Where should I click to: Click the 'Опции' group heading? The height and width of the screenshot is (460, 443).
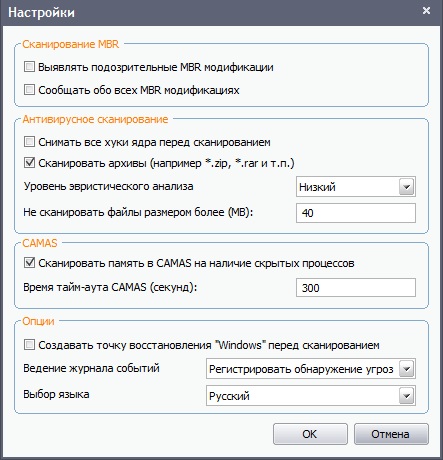click(x=38, y=321)
